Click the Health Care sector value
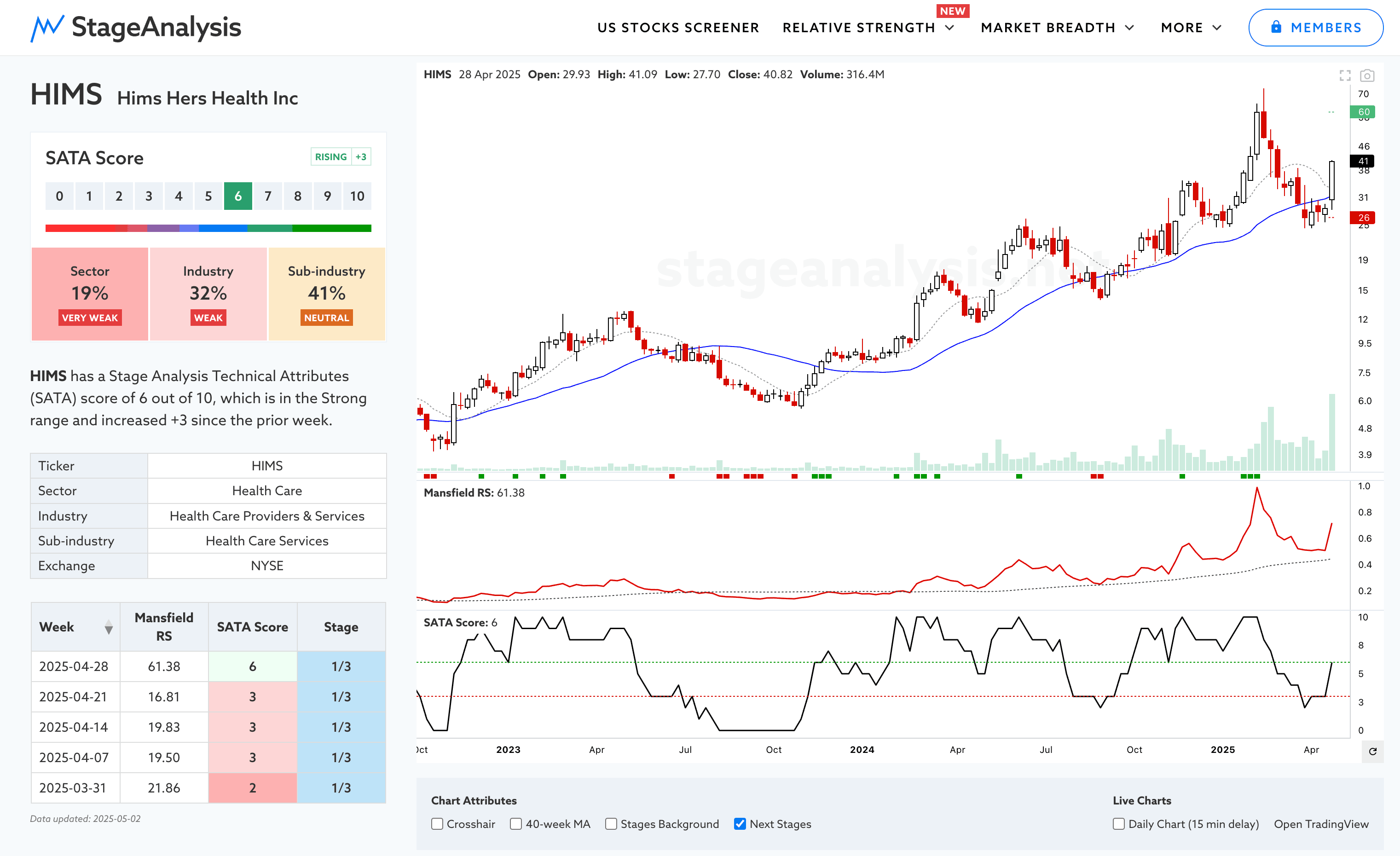The height and width of the screenshot is (856, 1400). click(x=267, y=491)
